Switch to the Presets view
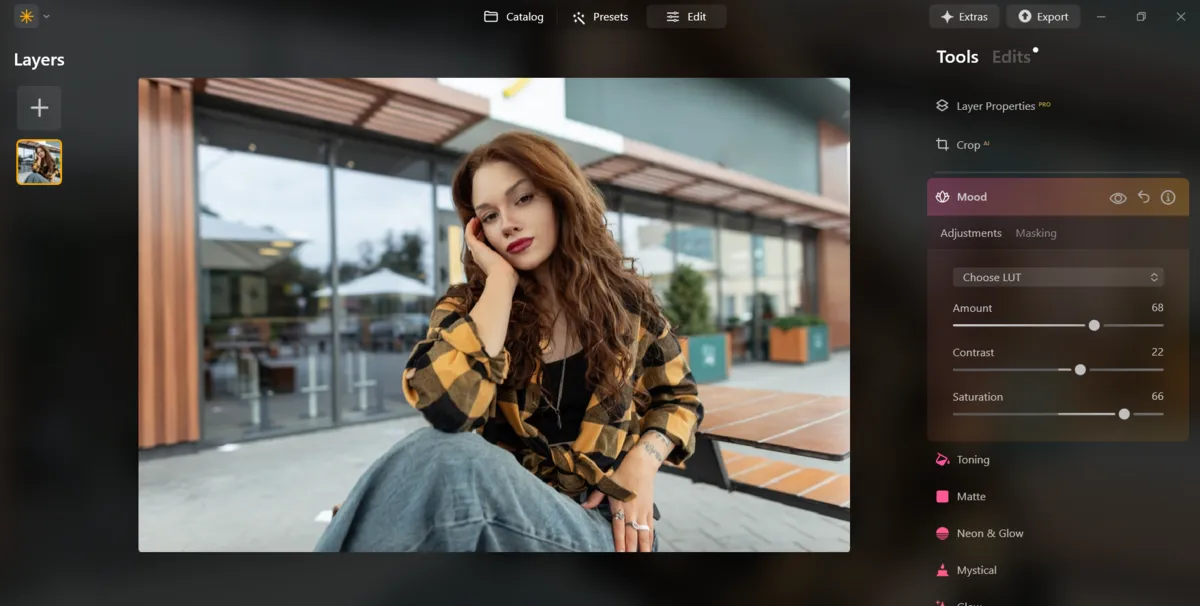The image size is (1200, 606). point(600,16)
